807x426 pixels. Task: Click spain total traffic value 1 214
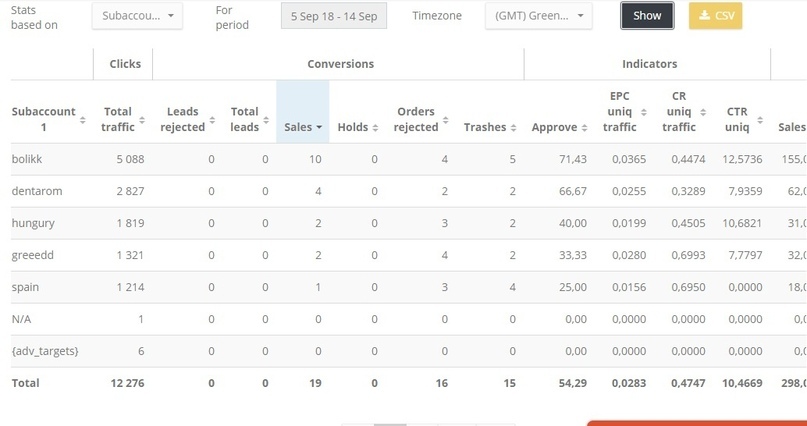point(130,287)
